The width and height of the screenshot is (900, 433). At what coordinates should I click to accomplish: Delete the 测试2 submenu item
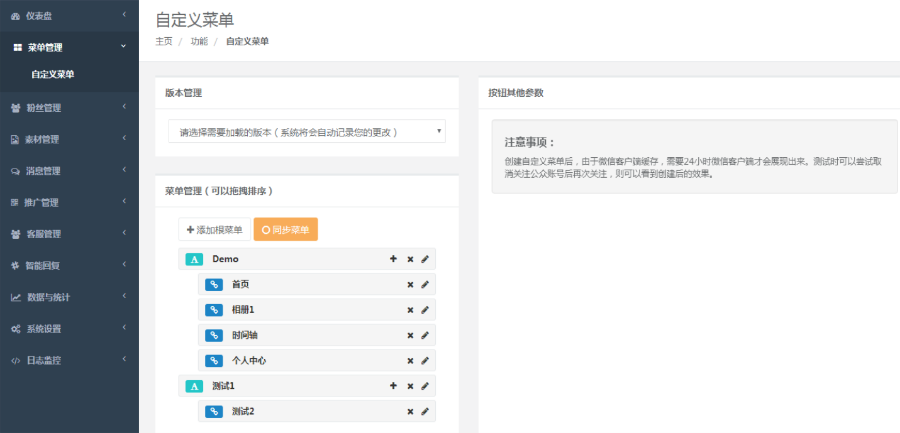coord(410,412)
